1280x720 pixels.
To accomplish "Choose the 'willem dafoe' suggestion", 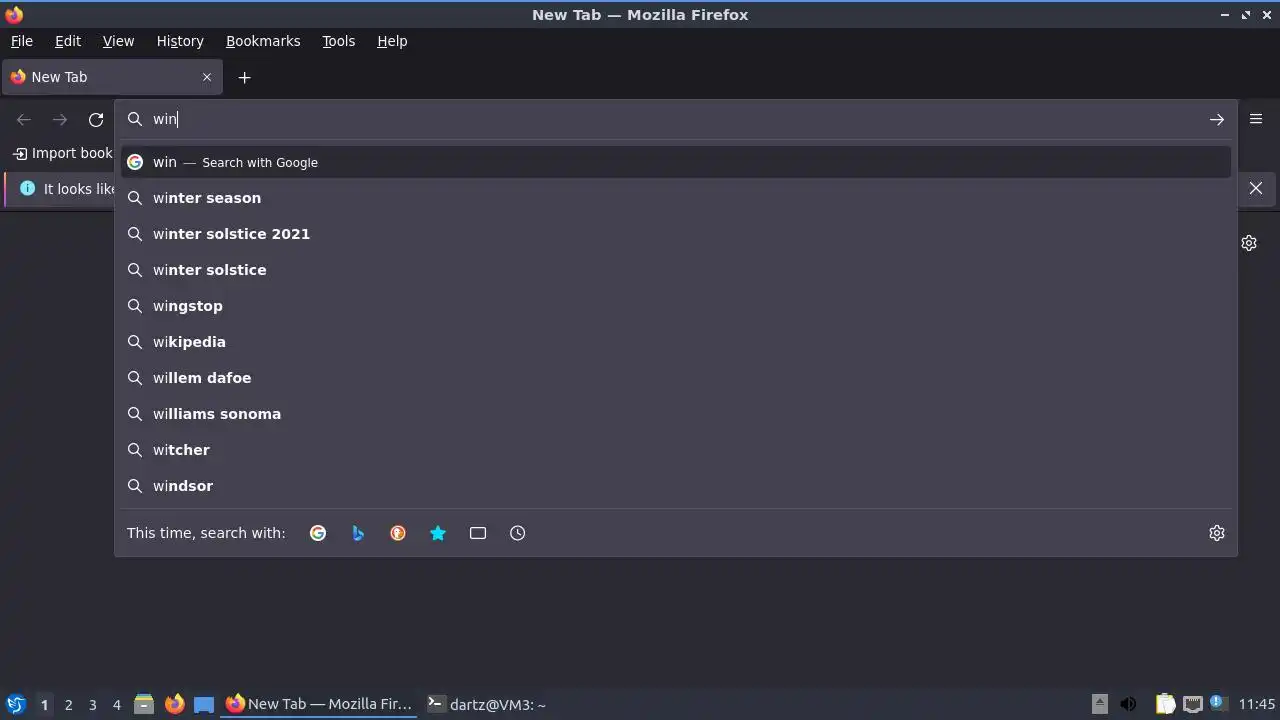I will pyautogui.click(x=676, y=378).
